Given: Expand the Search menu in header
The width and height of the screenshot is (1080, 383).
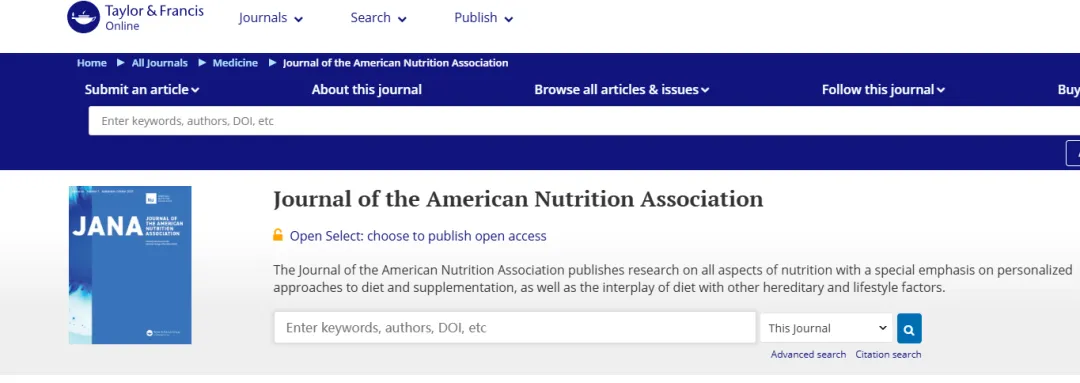Looking at the screenshot, I should click(x=378, y=19).
